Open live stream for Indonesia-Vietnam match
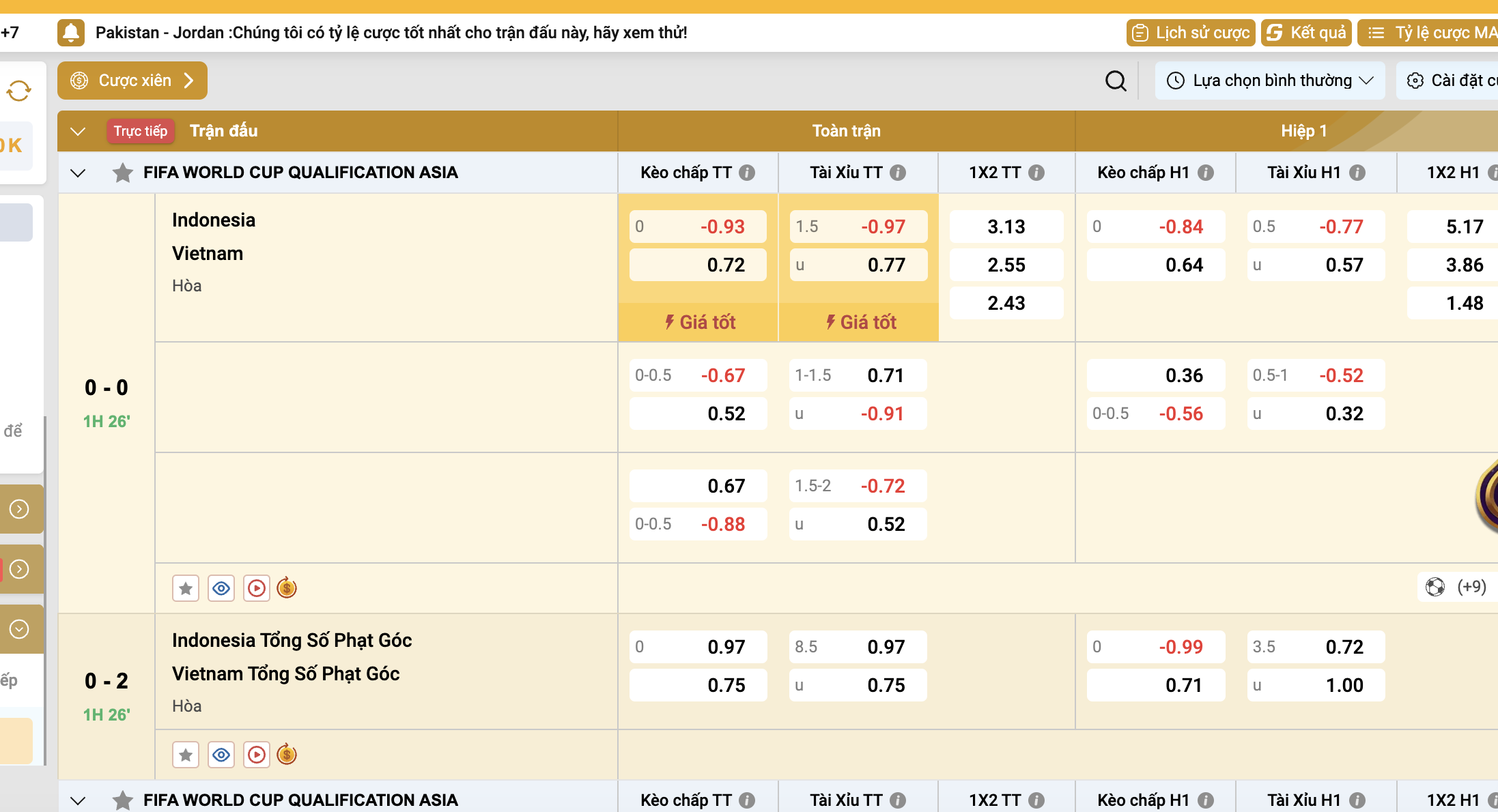This screenshot has width=1498, height=812. pos(257,588)
